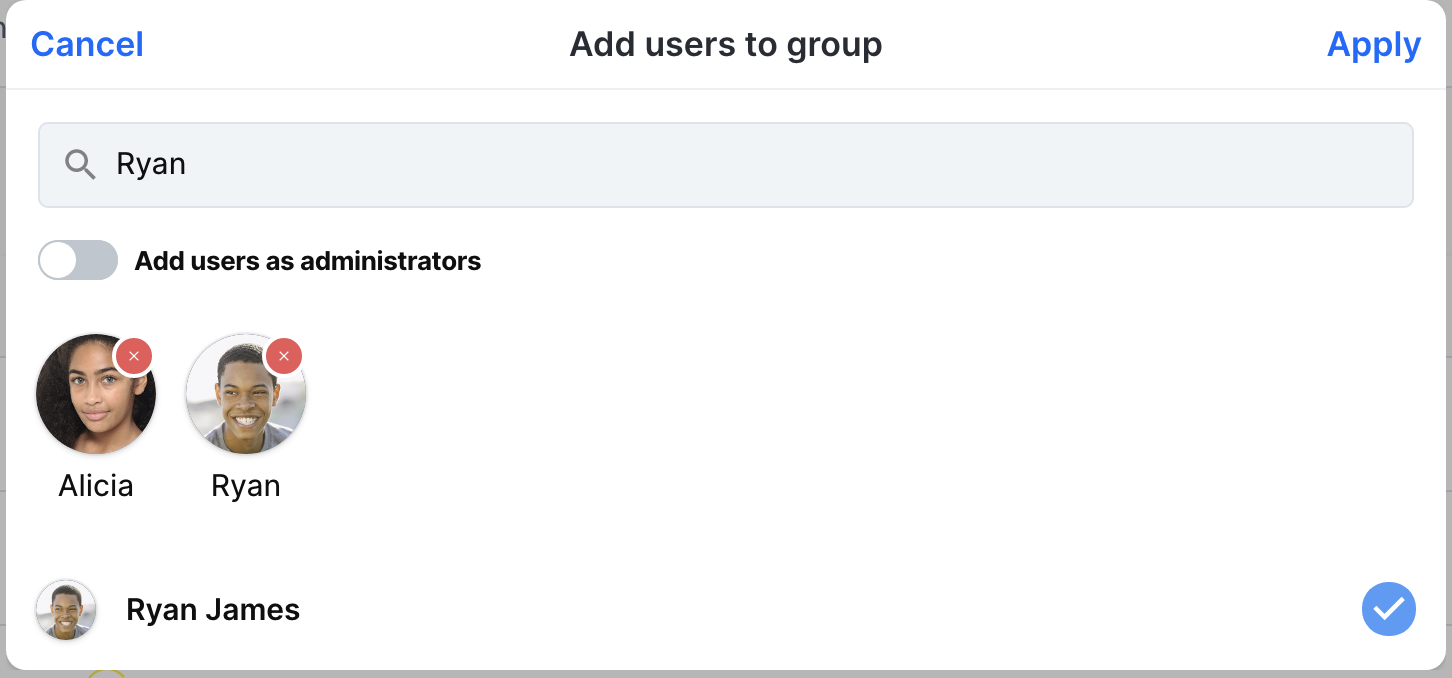Remove Alicia with the red x badge
The image size is (1452, 678).
click(x=134, y=356)
